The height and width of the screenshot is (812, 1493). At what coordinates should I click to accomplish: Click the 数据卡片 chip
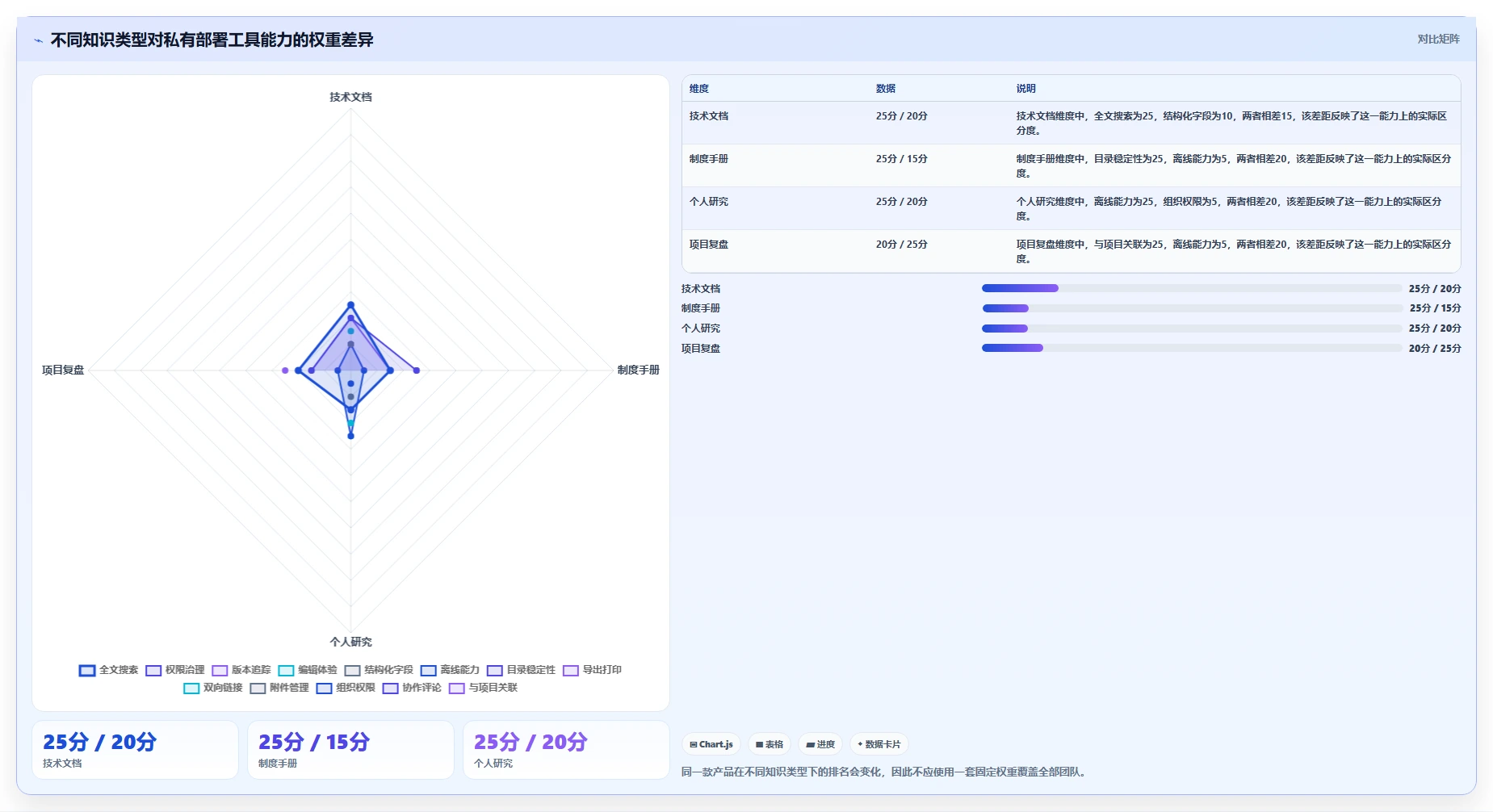click(879, 744)
